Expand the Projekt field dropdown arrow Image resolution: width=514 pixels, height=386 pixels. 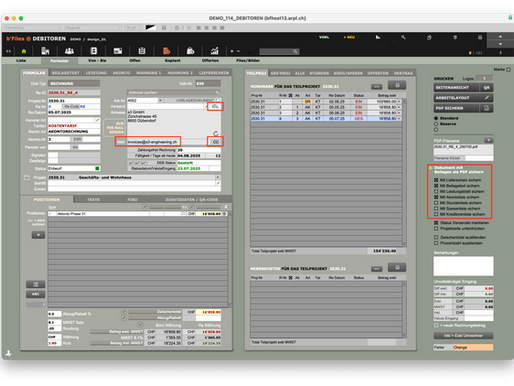(x=218, y=177)
